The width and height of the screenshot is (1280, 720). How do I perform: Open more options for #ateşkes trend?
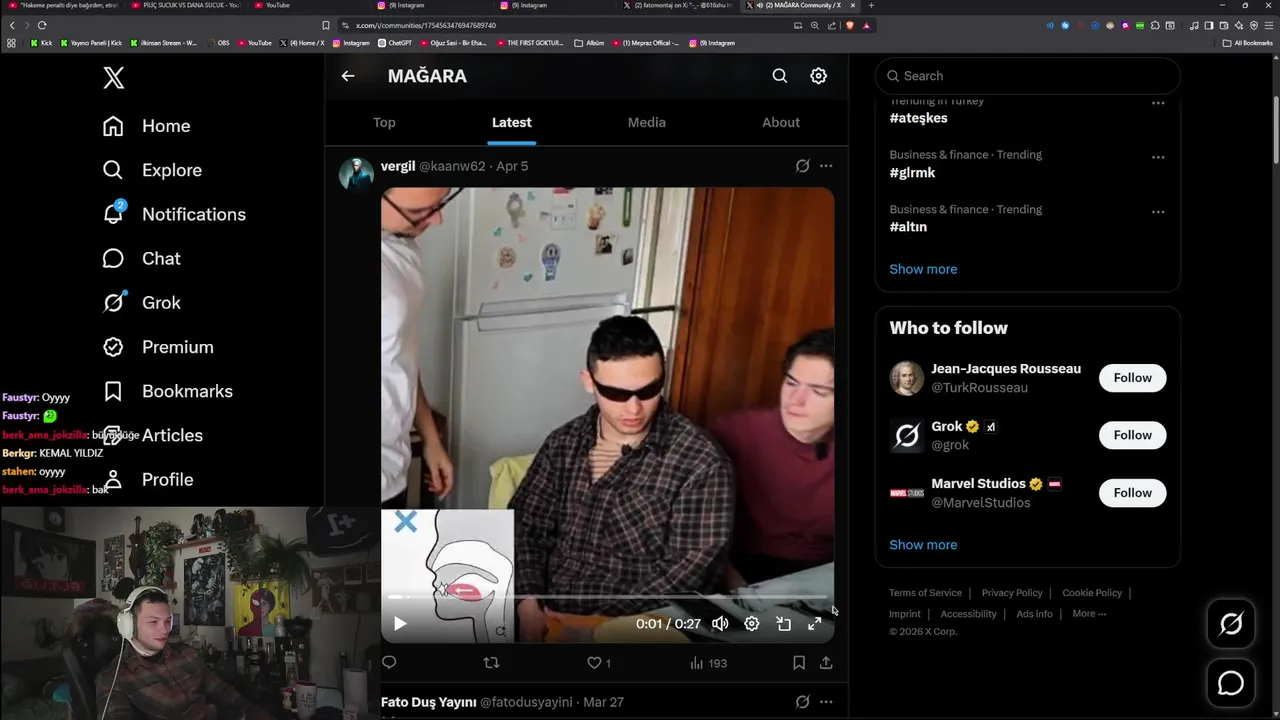click(1158, 103)
